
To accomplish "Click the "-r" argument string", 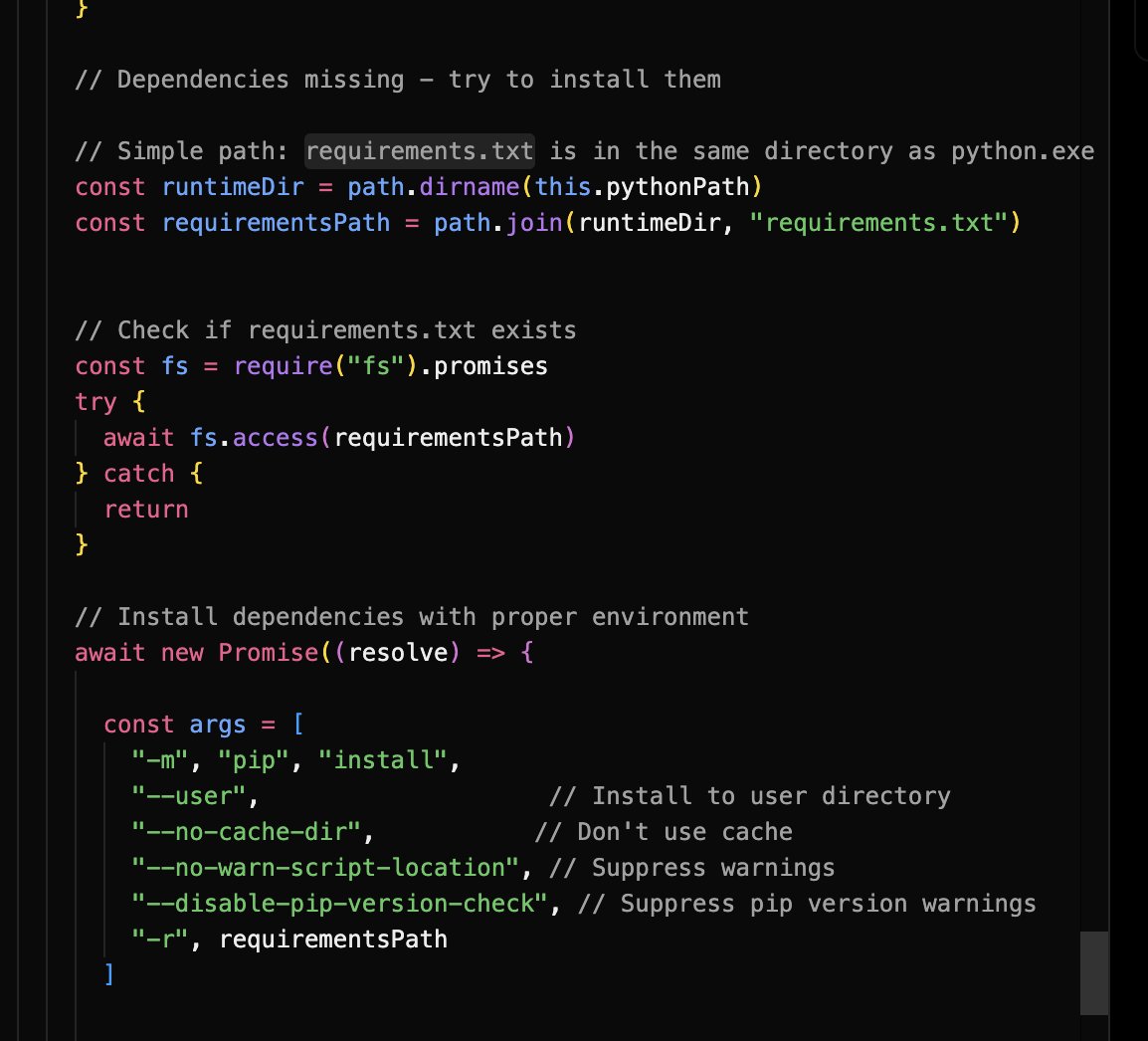I will [x=160, y=939].
